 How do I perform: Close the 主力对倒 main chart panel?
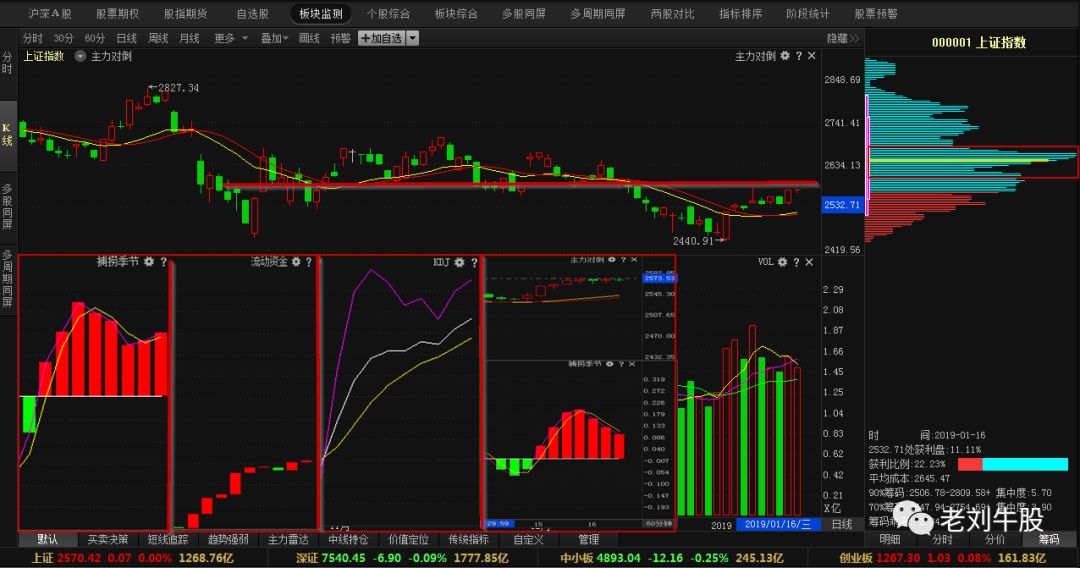coord(811,57)
